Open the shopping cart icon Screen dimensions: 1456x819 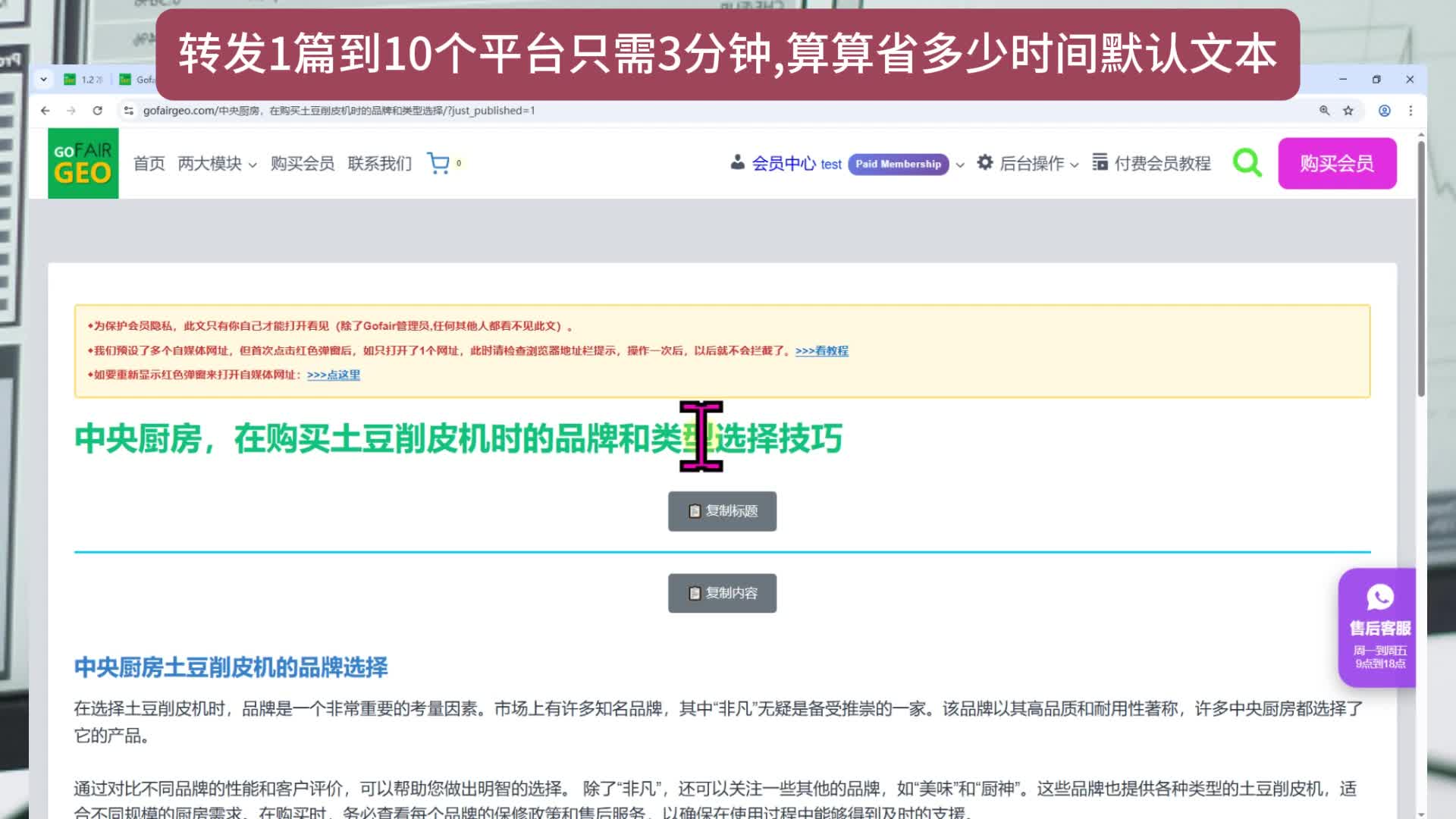coord(438,163)
